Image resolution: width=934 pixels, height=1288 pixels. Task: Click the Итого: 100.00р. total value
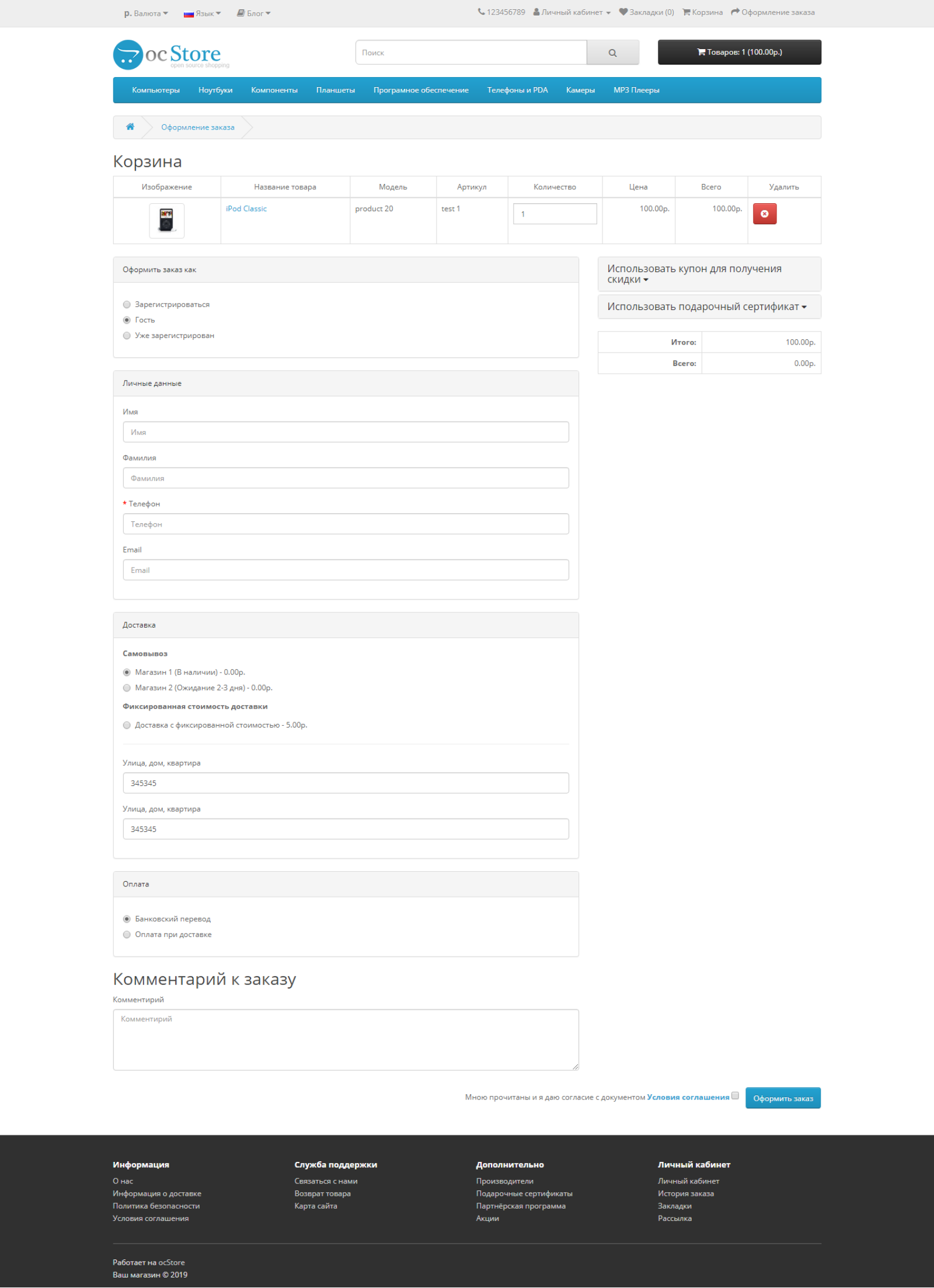tap(800, 342)
